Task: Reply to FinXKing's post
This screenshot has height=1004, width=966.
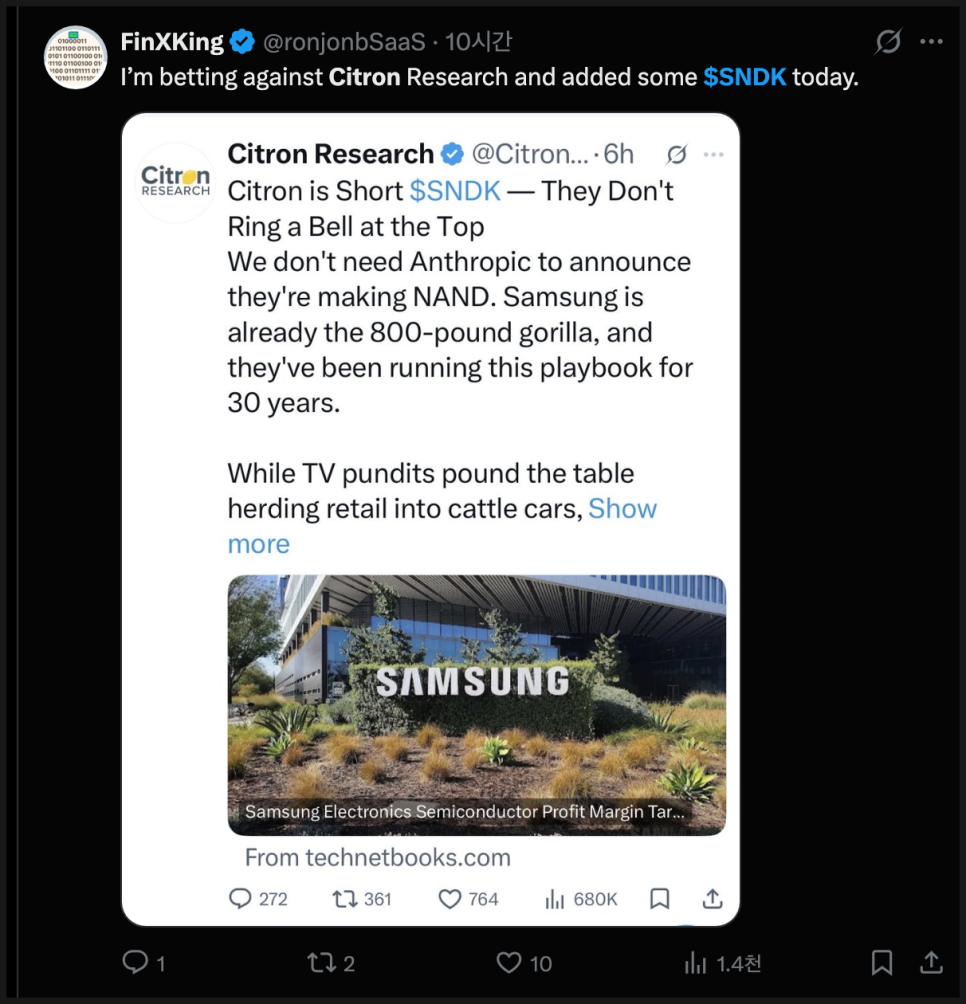Action: (x=135, y=962)
